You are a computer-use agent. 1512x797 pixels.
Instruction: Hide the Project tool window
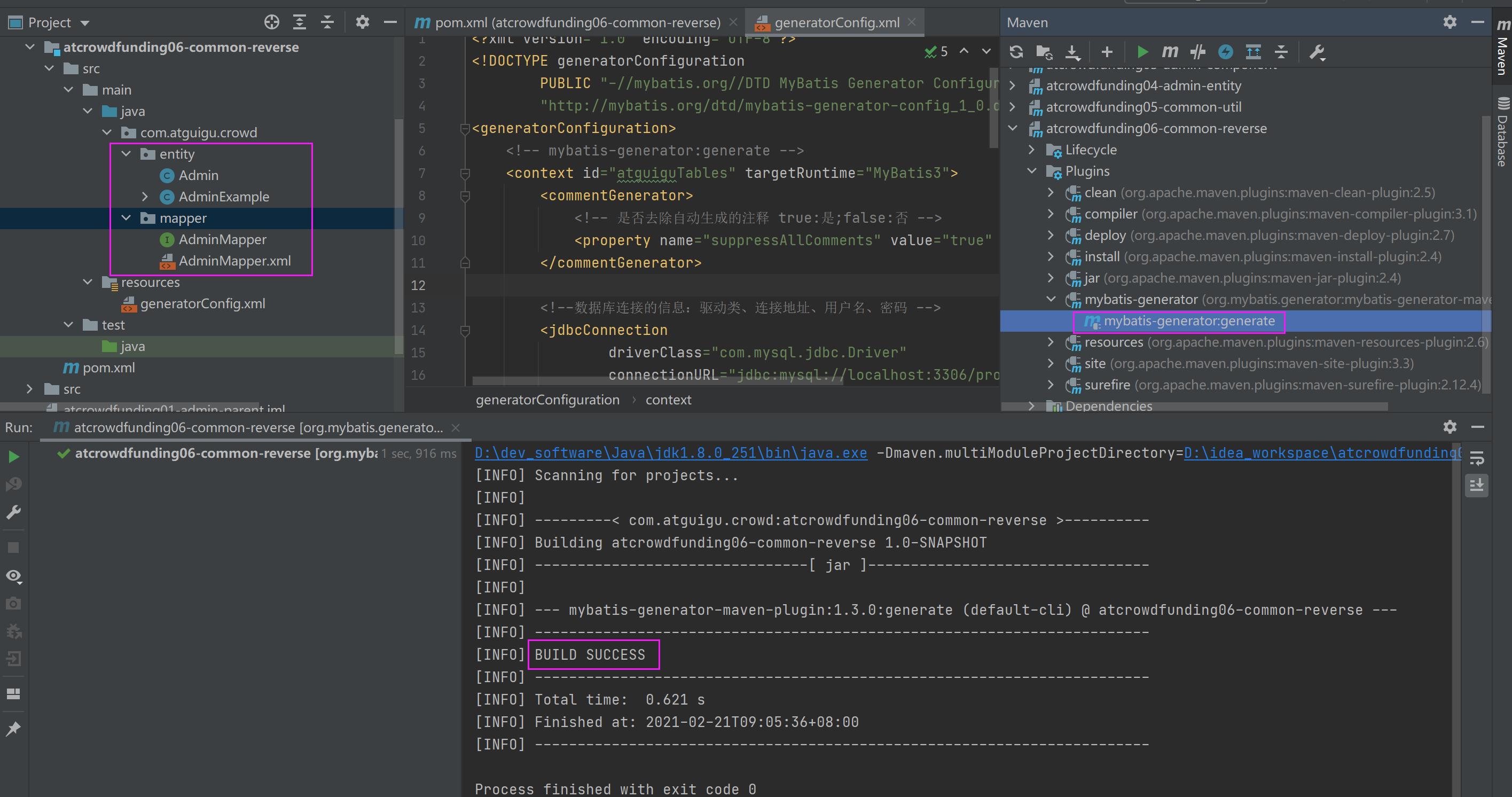click(x=390, y=22)
